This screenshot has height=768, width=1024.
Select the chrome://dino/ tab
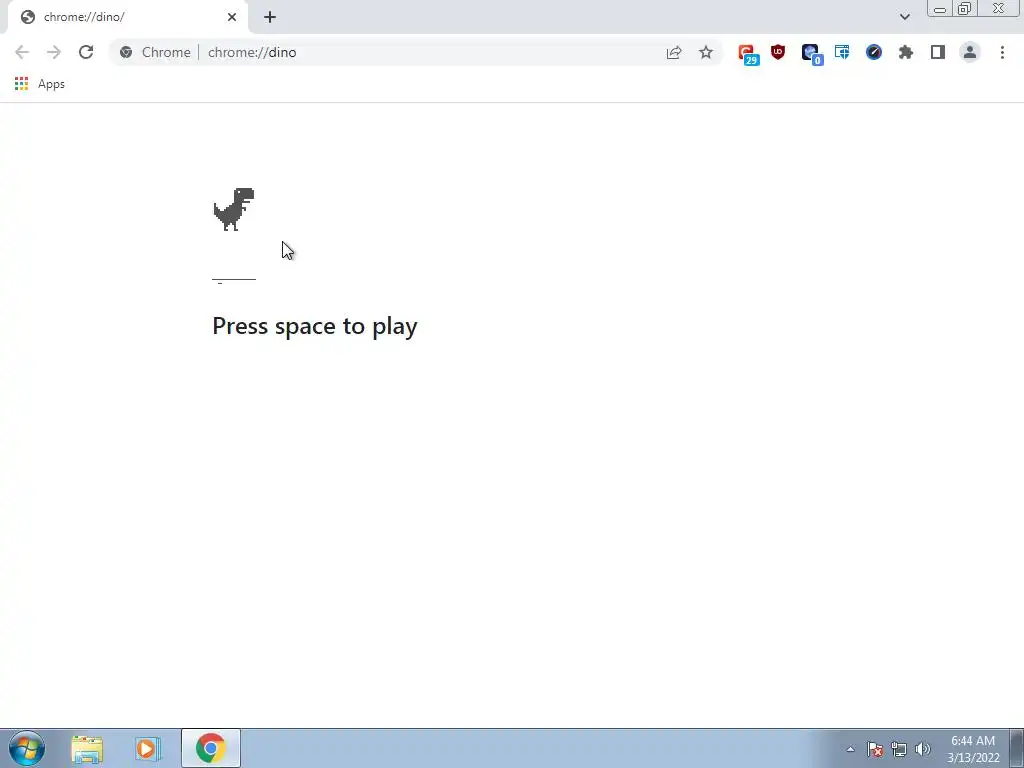127,18
